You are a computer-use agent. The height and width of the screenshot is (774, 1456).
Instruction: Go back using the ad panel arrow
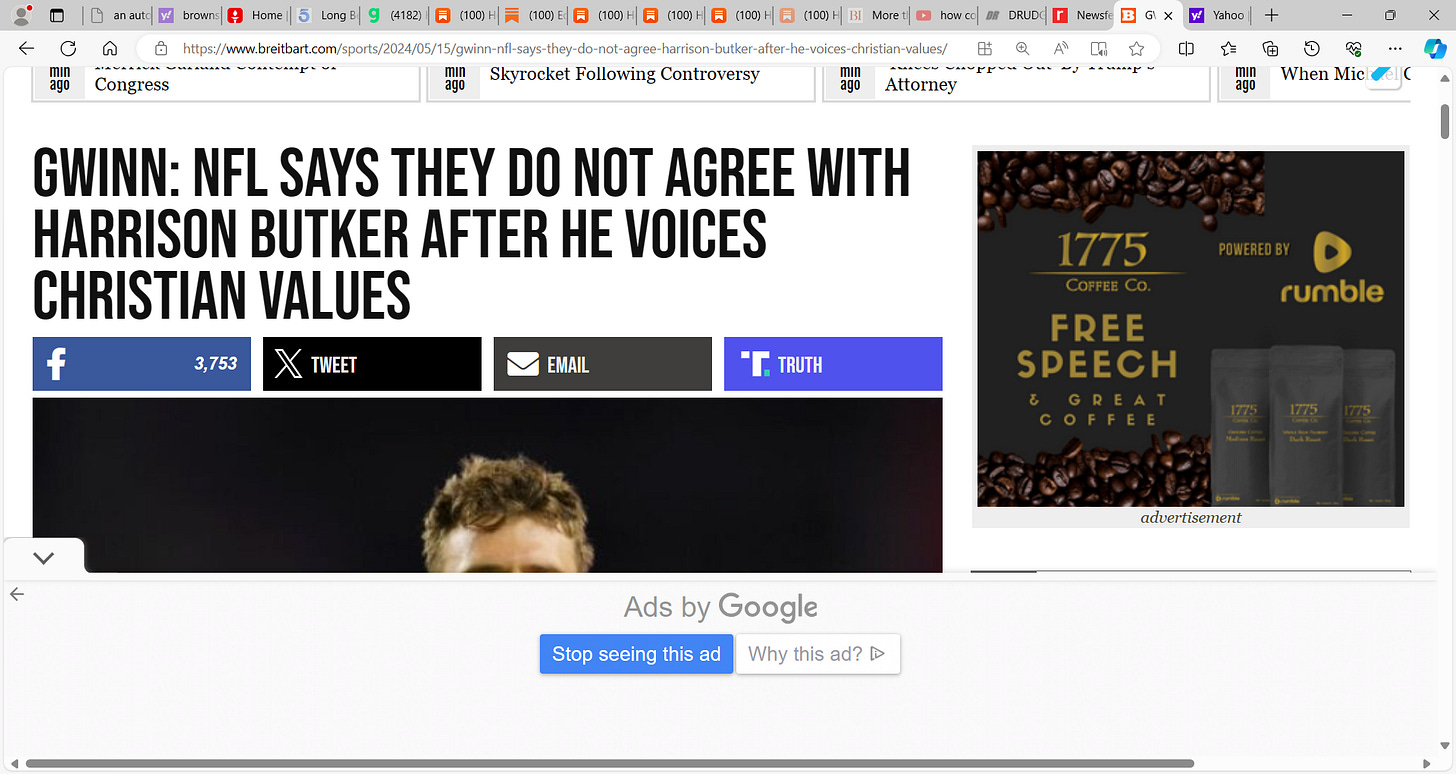[x=16, y=594]
